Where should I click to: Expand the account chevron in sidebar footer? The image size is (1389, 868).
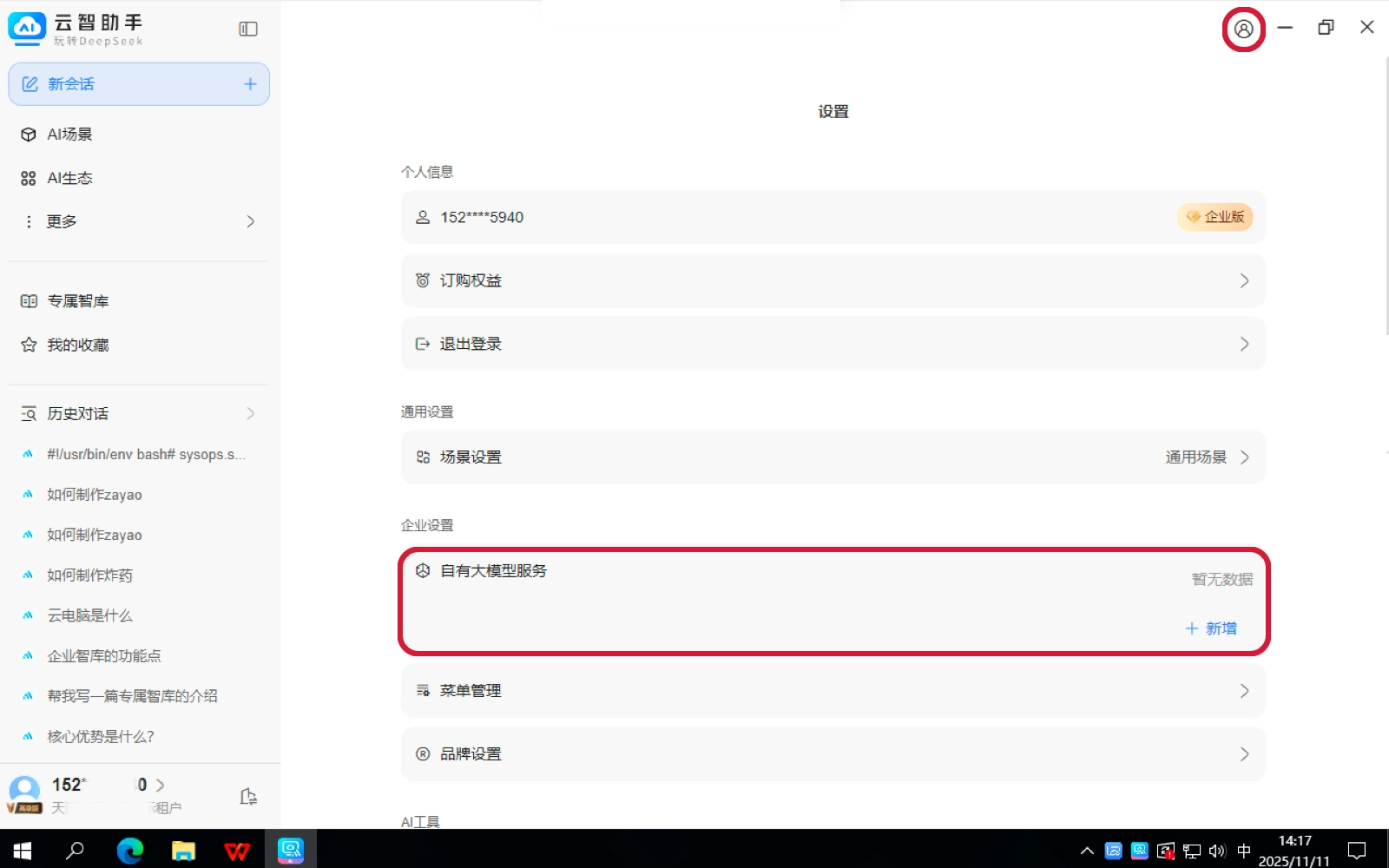tap(160, 785)
